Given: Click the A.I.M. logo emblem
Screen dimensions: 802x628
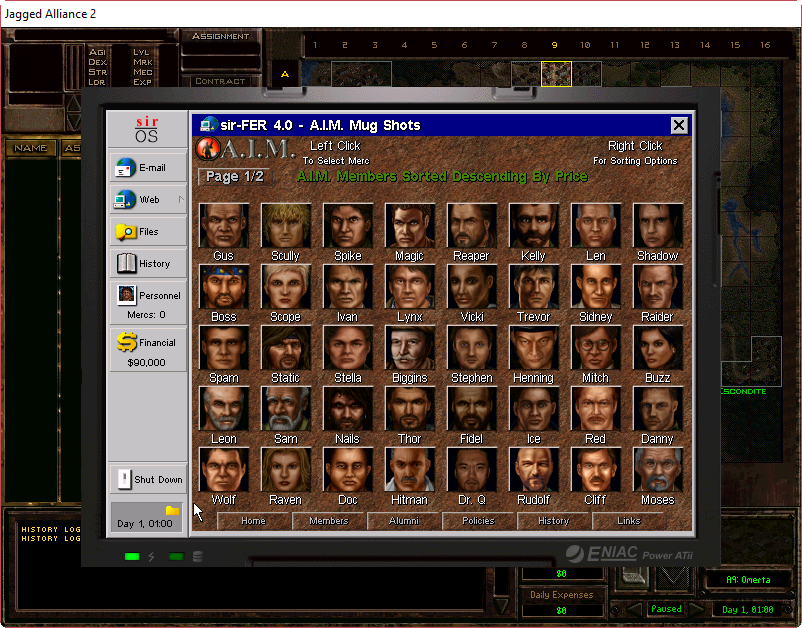Looking at the screenshot, I should [208, 149].
